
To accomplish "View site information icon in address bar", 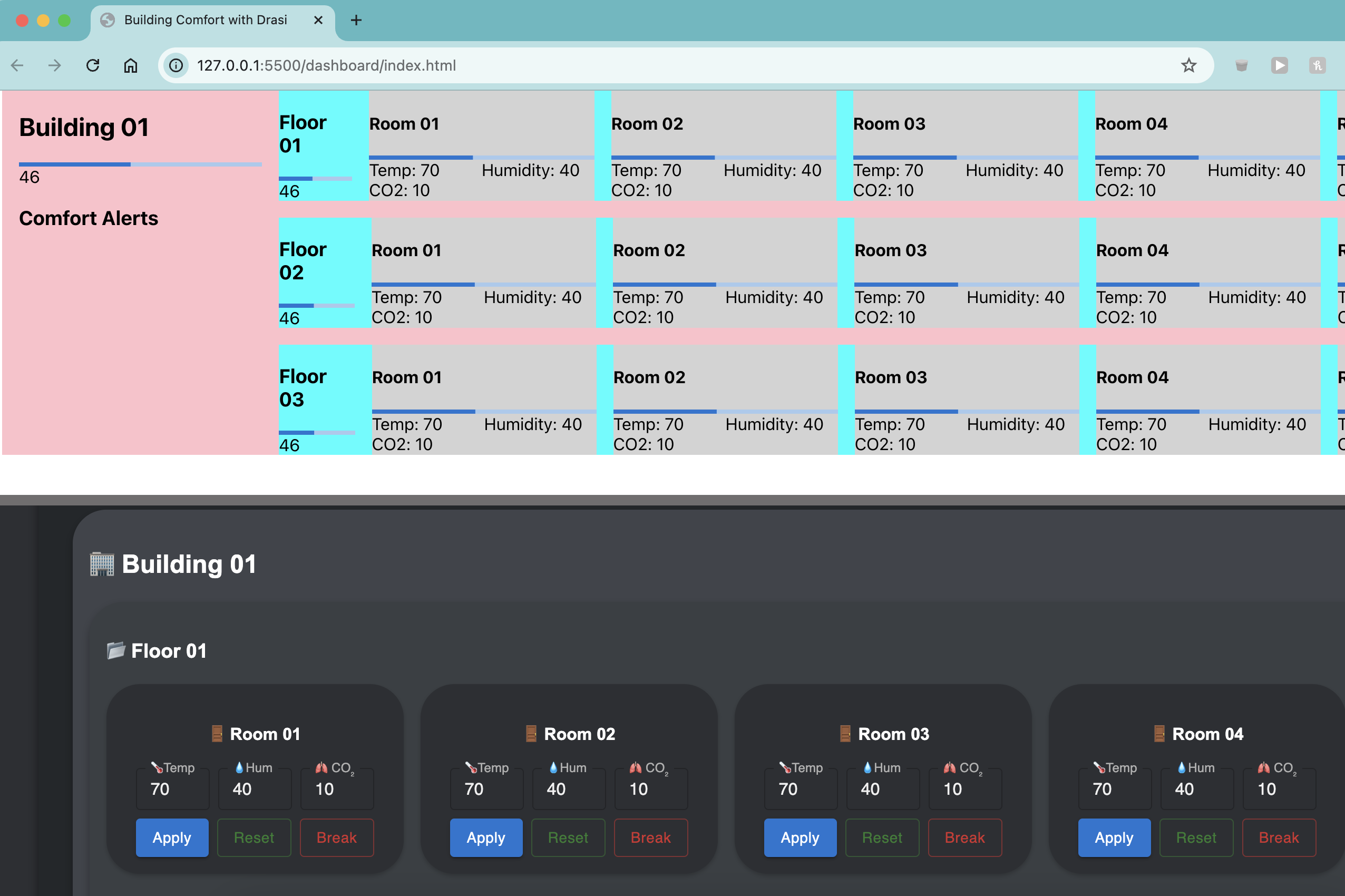I will [x=177, y=66].
